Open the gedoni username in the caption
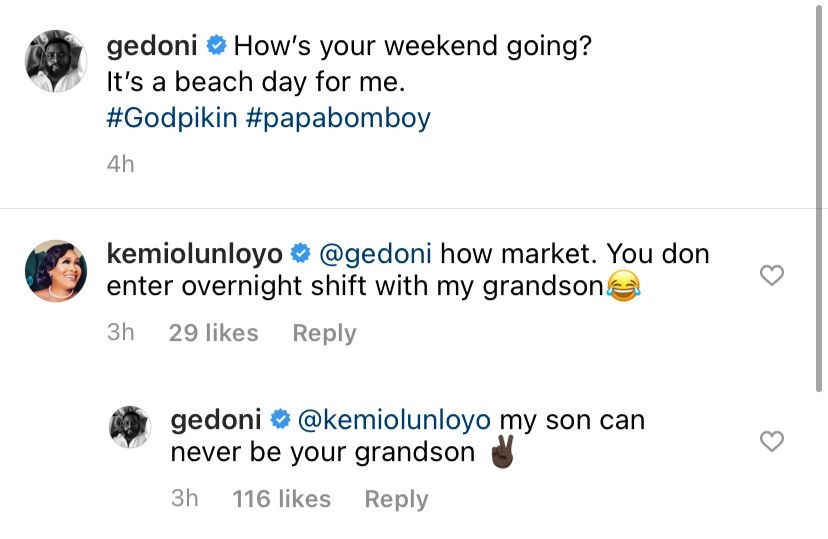 pos(154,46)
